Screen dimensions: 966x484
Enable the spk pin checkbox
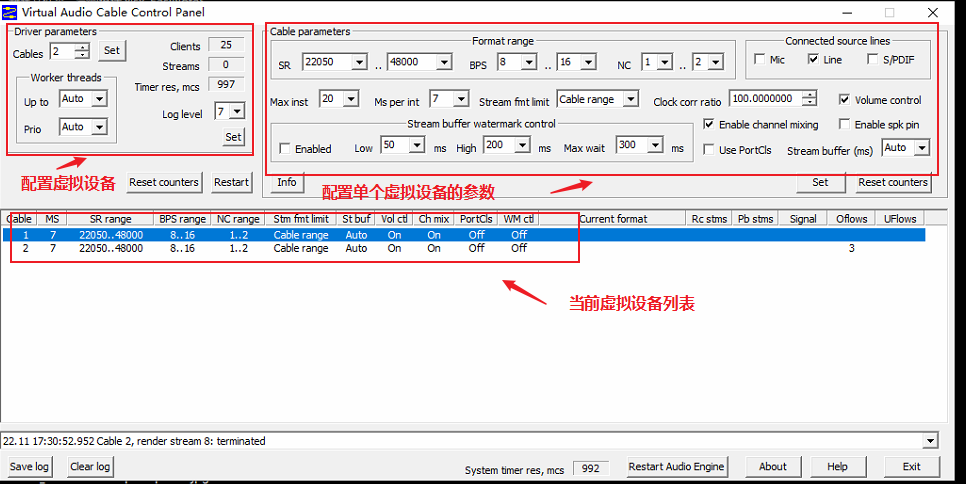[845, 124]
